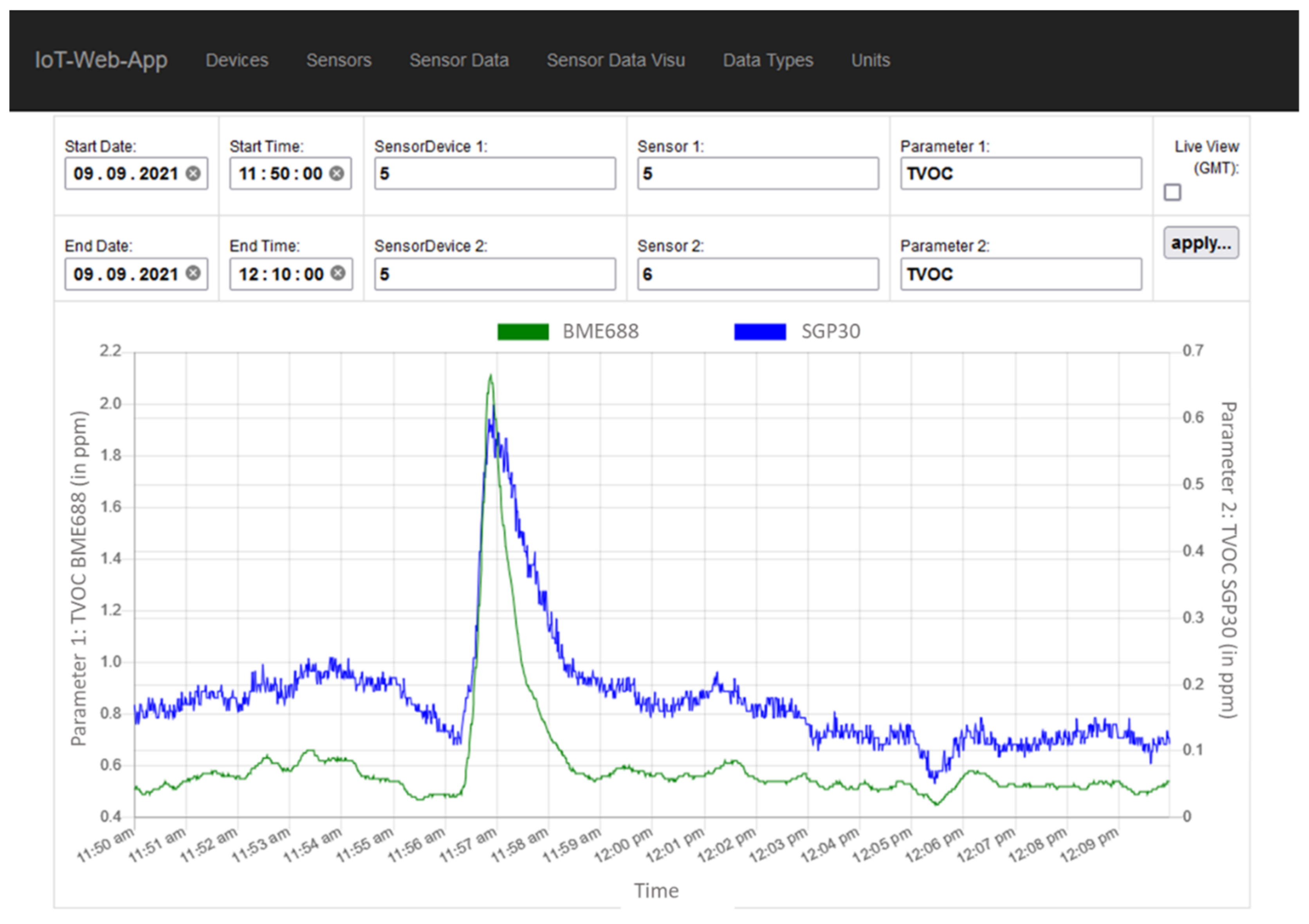Clear the End Time field icon
The image size is (1309, 924).
[x=338, y=273]
